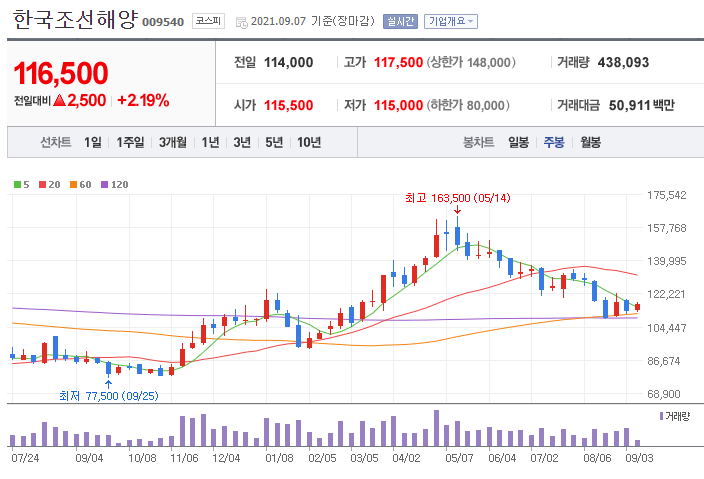This screenshot has width=704, height=479.
Task: Select the 1주일 line chart tab
Action: point(130,142)
